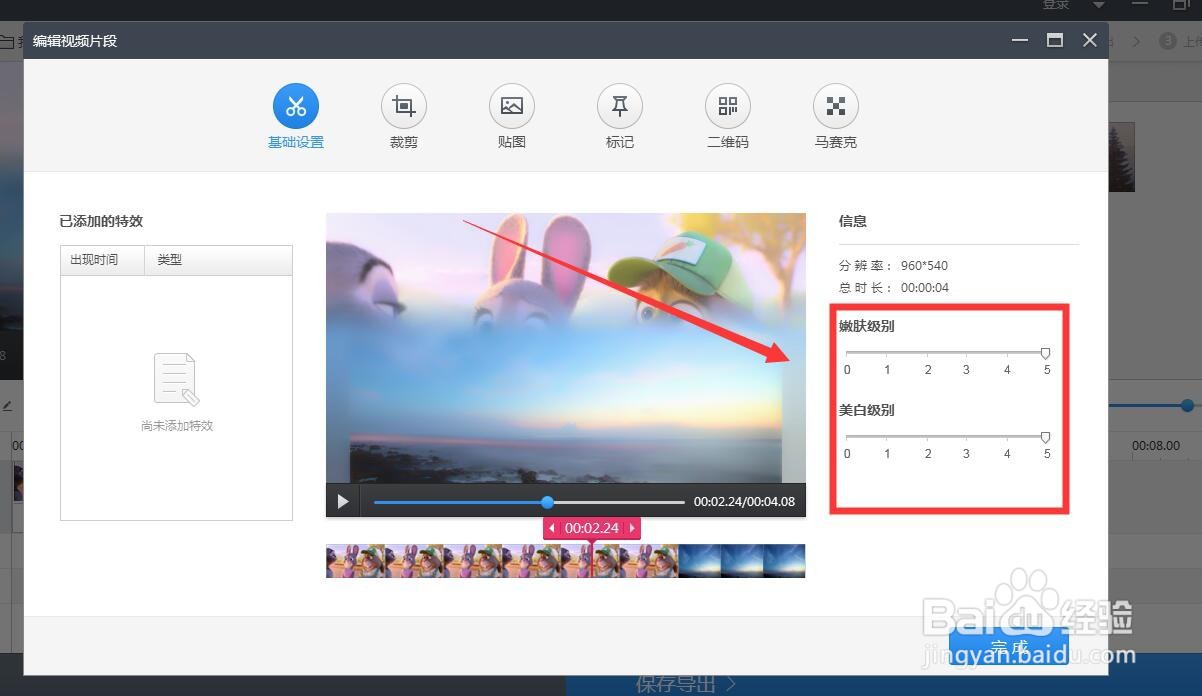The height and width of the screenshot is (696, 1202).
Task: Open the 二维码 QR code tool
Action: tap(728, 106)
